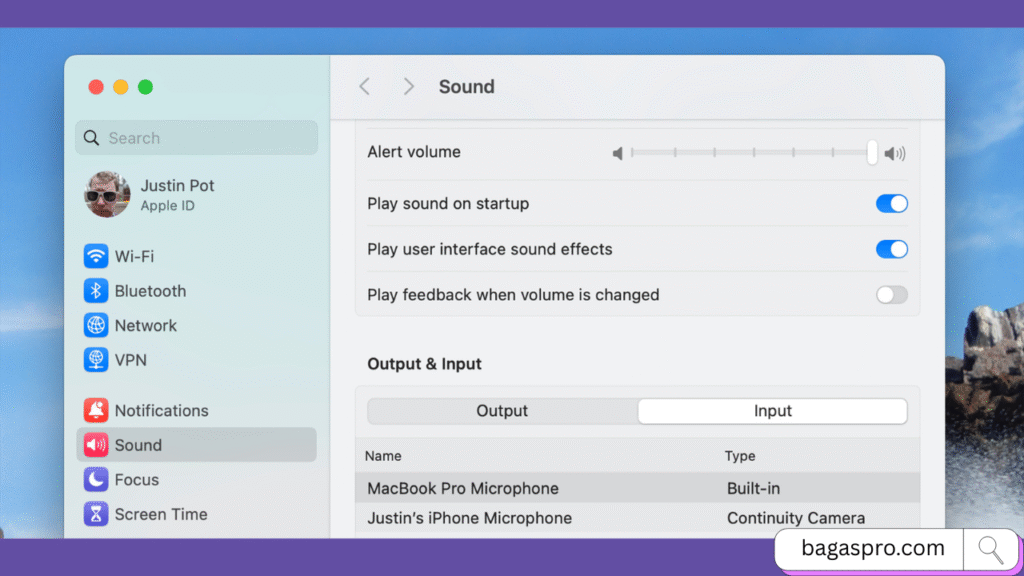The height and width of the screenshot is (576, 1024).
Task: Turn off Play user interface sound effects
Action: [x=891, y=249]
